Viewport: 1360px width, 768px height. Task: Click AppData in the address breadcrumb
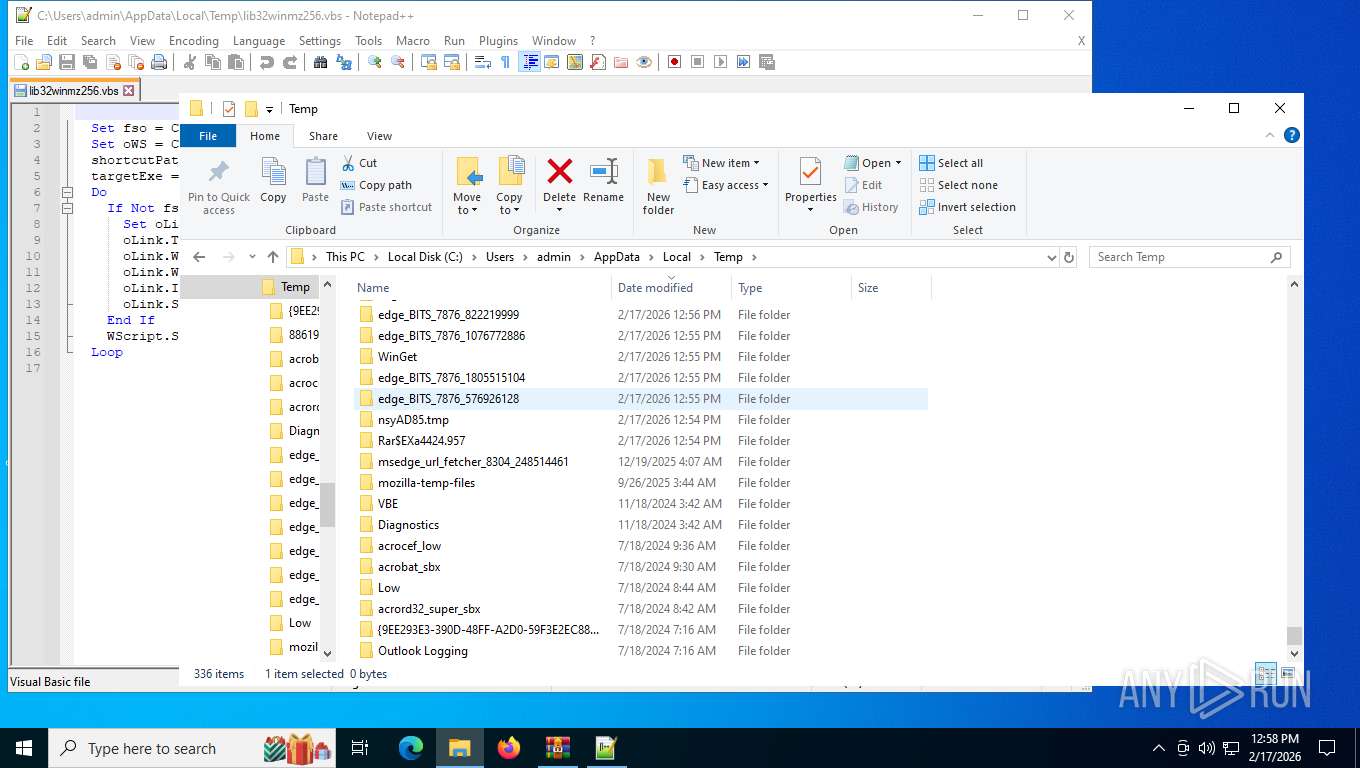(x=616, y=257)
